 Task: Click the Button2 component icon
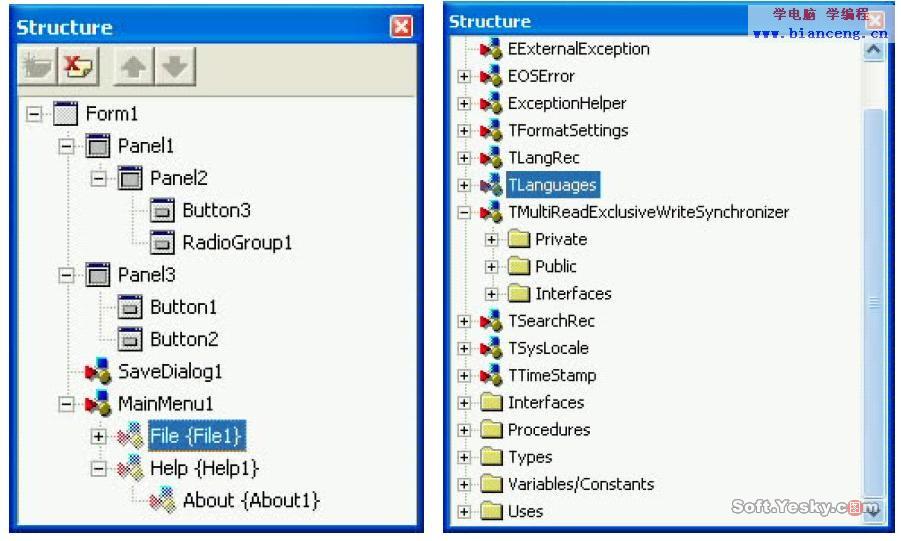[130, 339]
